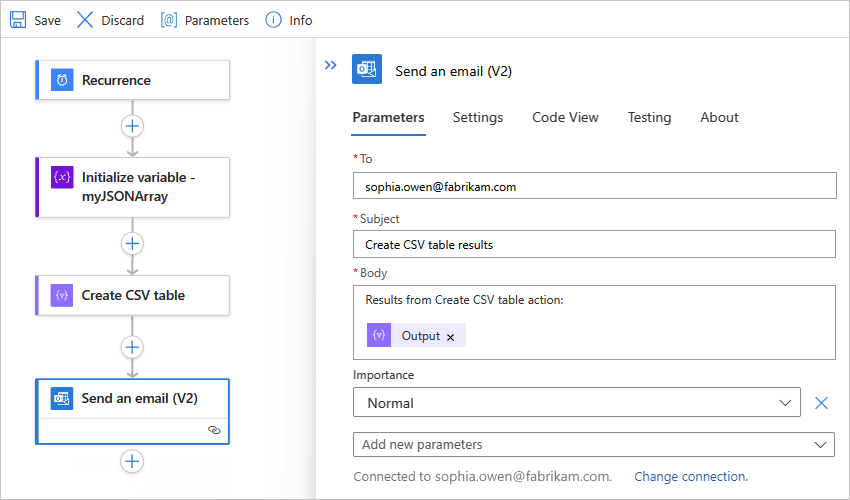The width and height of the screenshot is (850, 500).
Task: Remove the Importance parameter with X
Action: (821, 403)
